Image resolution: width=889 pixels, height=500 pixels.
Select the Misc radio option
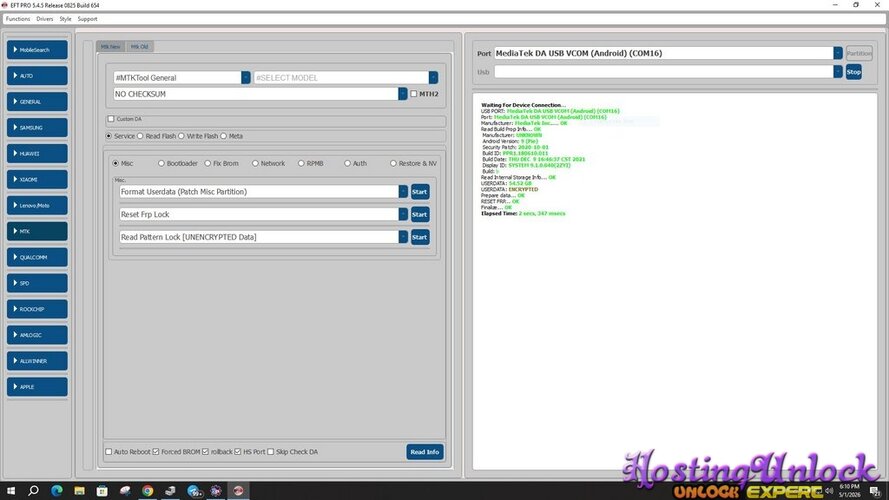tap(116, 163)
